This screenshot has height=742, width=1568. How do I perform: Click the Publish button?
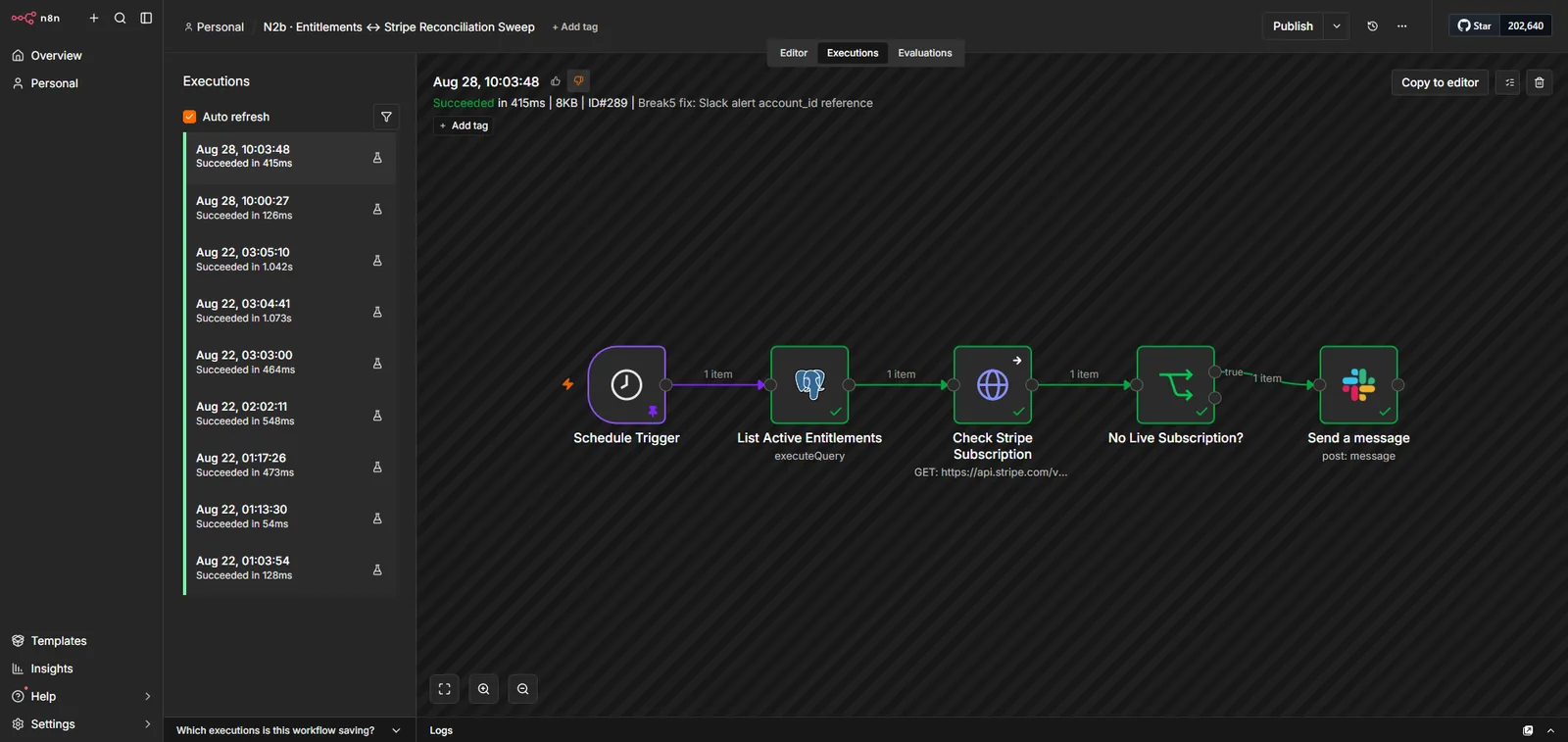click(x=1293, y=26)
